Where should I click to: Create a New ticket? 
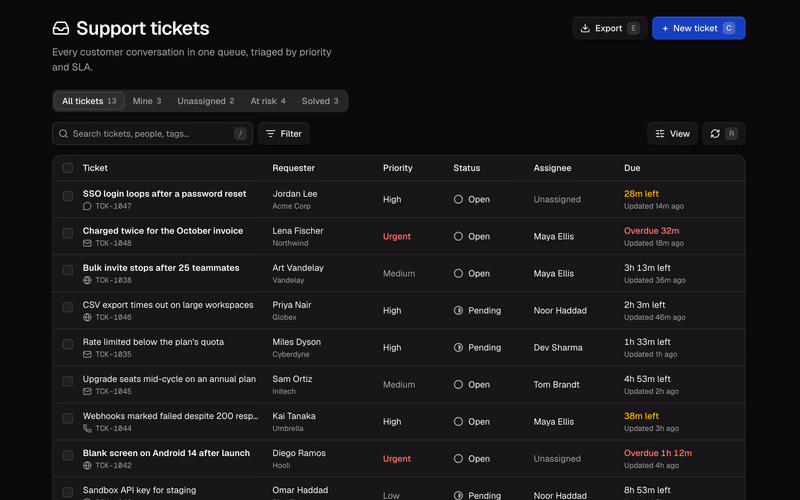(698, 28)
